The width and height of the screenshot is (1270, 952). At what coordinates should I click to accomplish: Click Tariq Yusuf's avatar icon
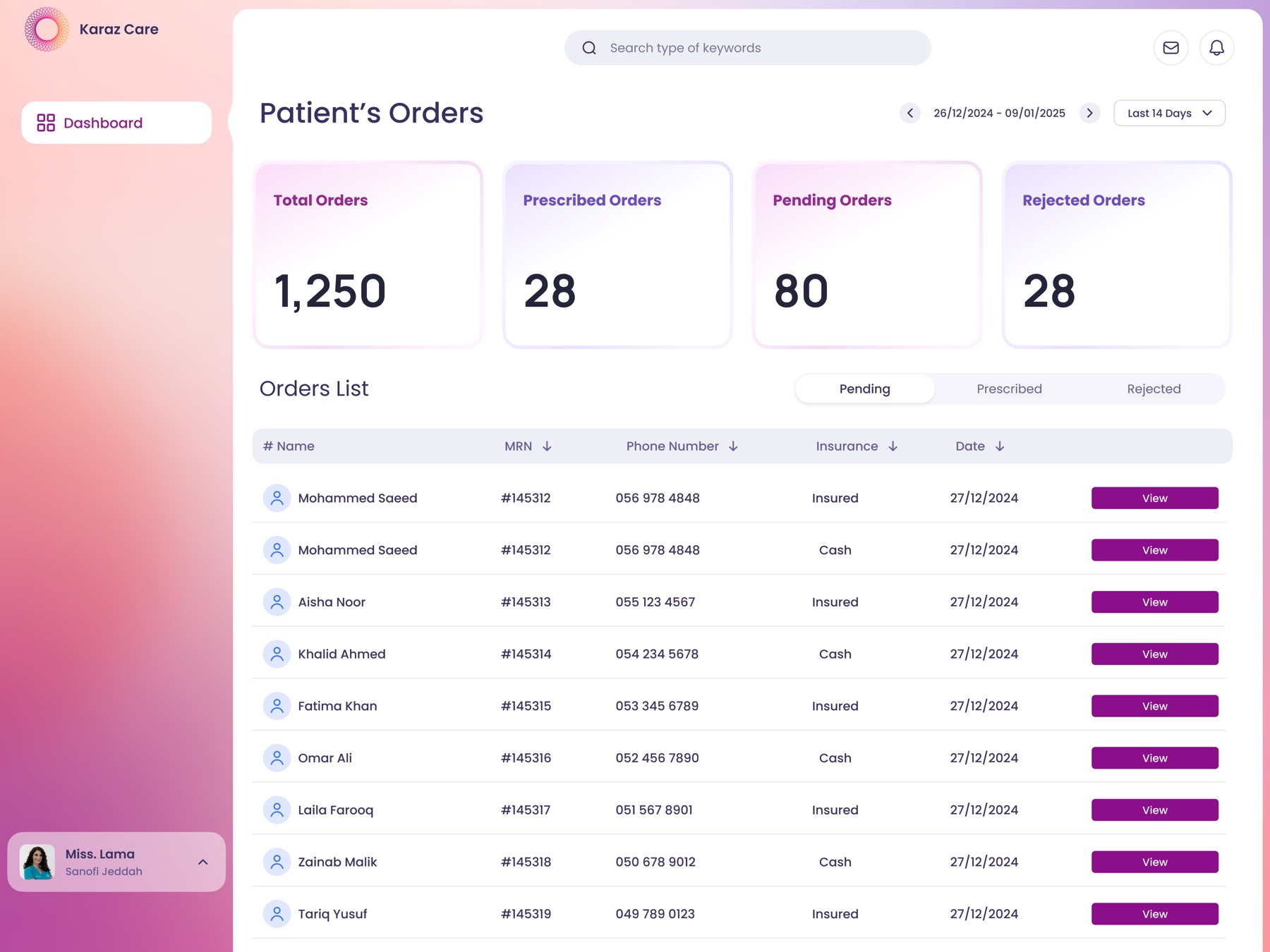tap(277, 914)
